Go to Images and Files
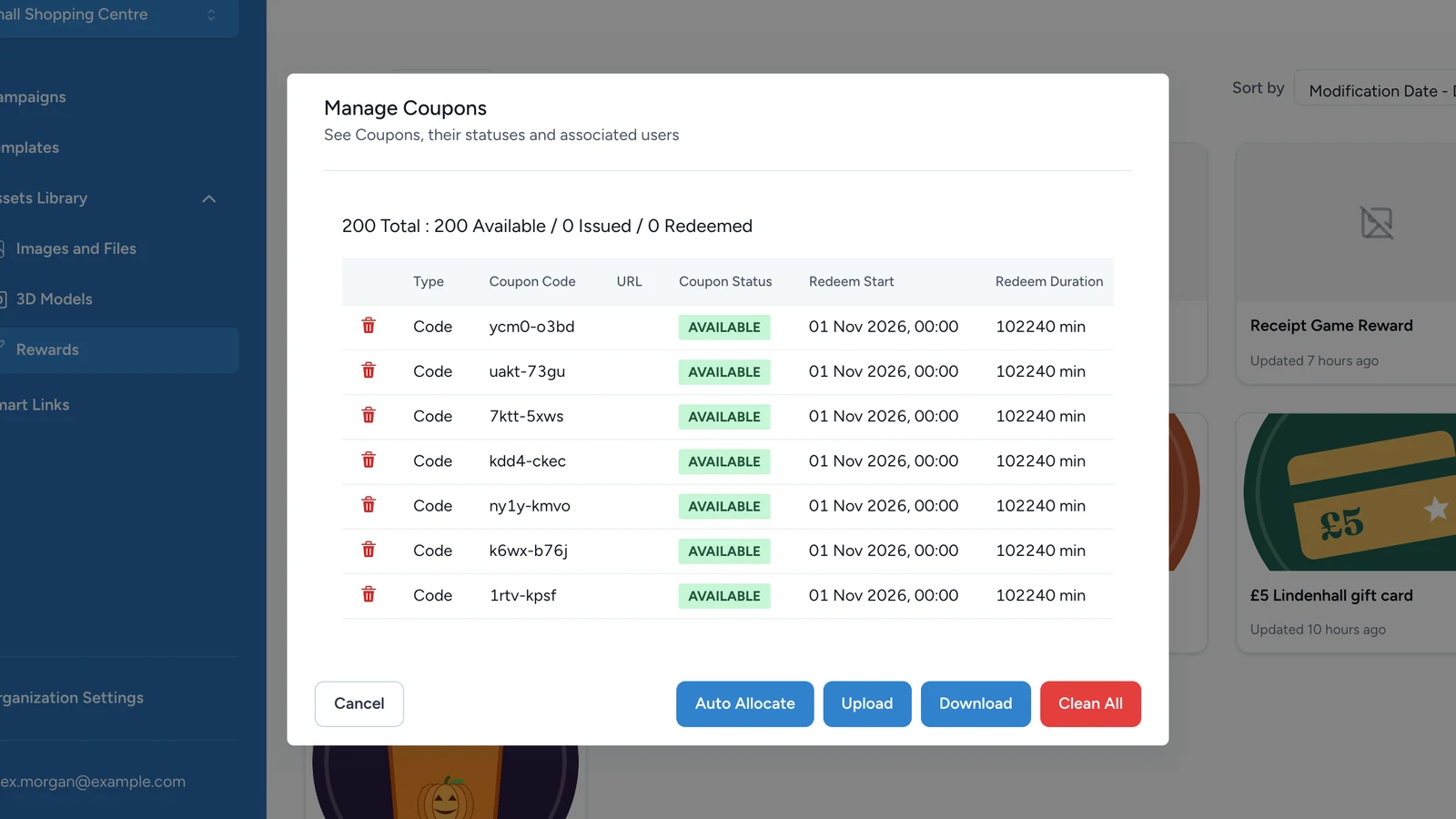This screenshot has width=1456, height=819. click(76, 248)
